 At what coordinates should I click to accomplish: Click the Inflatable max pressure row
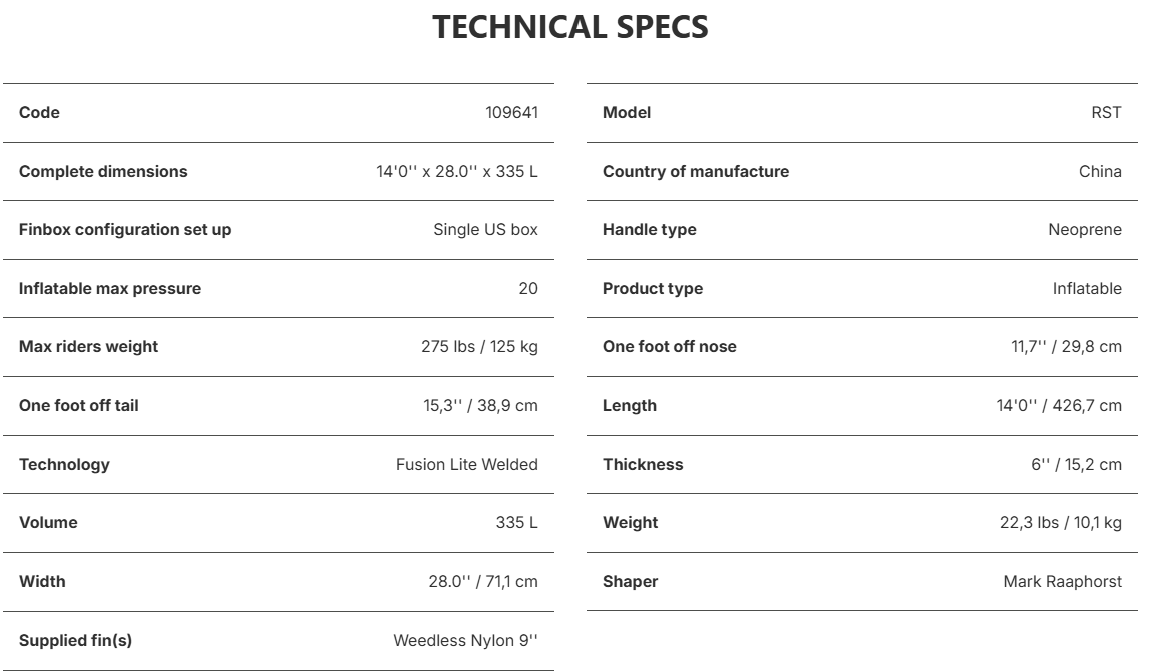[x=278, y=289]
